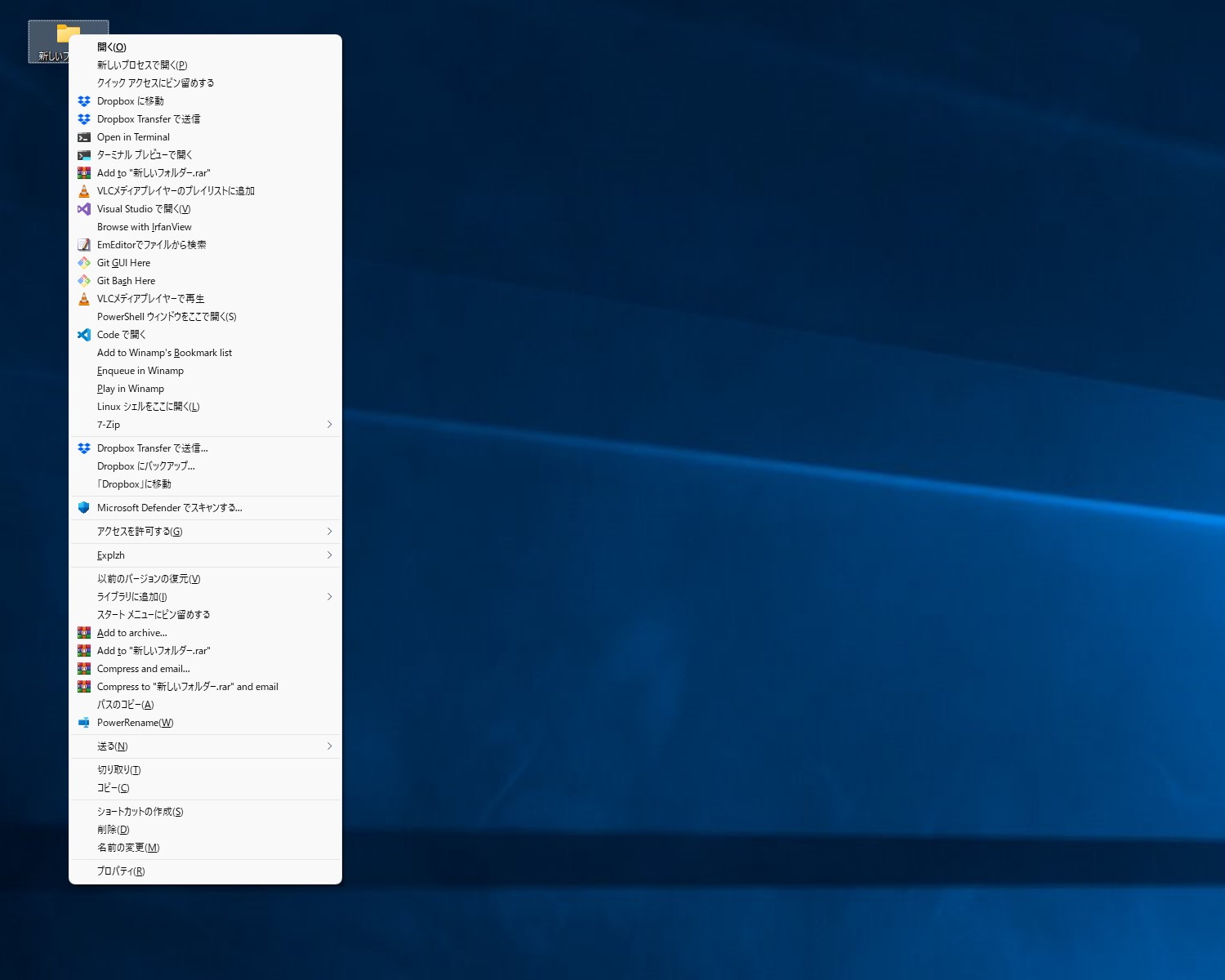Image resolution: width=1225 pixels, height=980 pixels.
Task: Click the VLC cone icon for VLCメディアプレイヤーのプレイリストに追加
Action: coord(84,191)
